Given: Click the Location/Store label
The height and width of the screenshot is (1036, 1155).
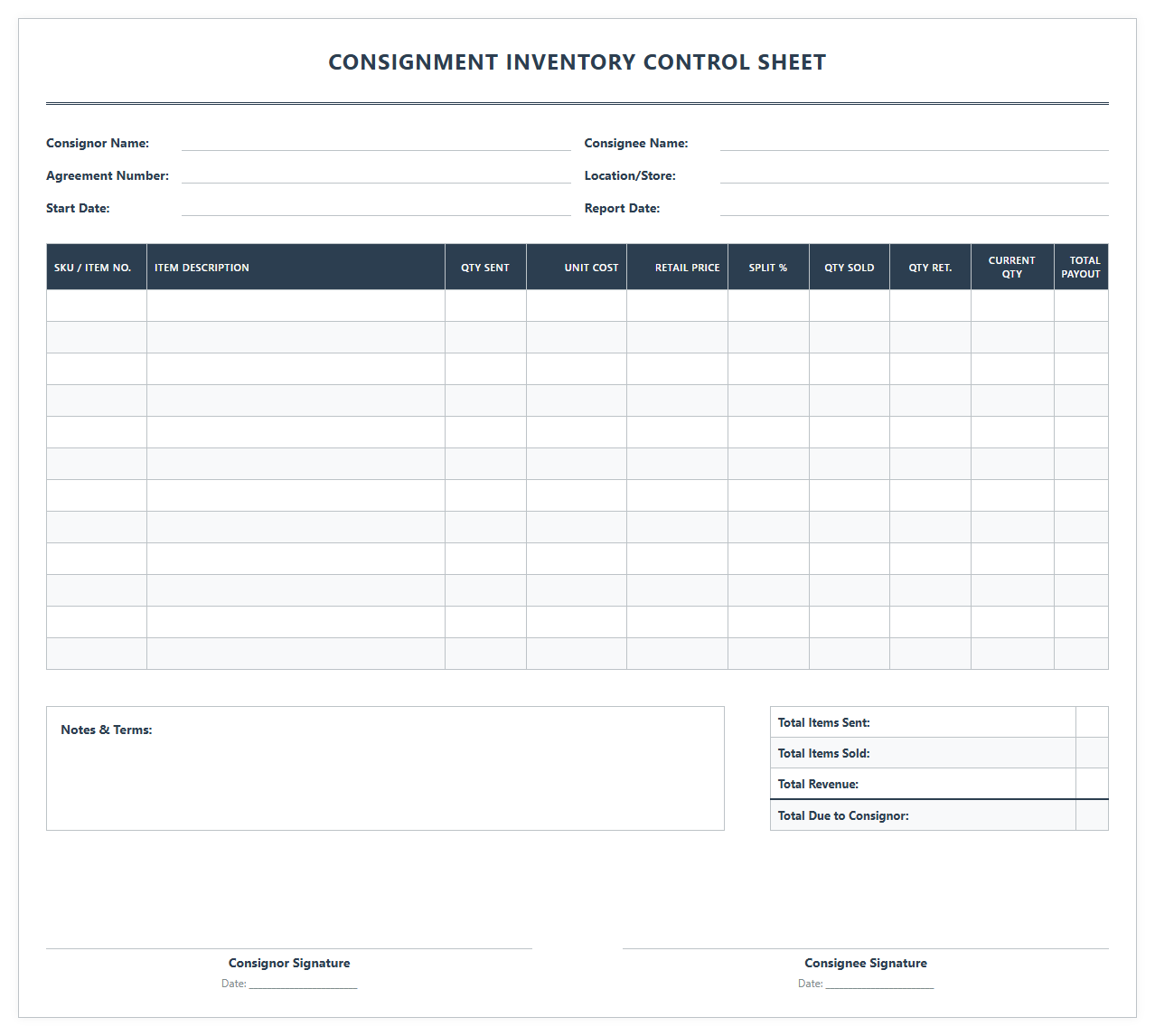Looking at the screenshot, I should (x=630, y=175).
